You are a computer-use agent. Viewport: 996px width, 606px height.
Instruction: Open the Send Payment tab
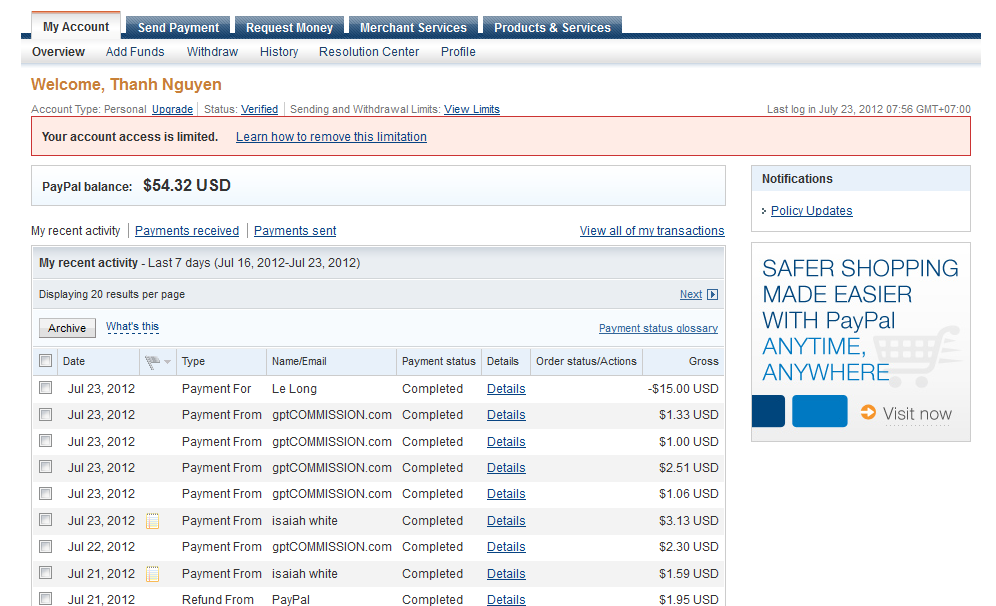coord(178,27)
